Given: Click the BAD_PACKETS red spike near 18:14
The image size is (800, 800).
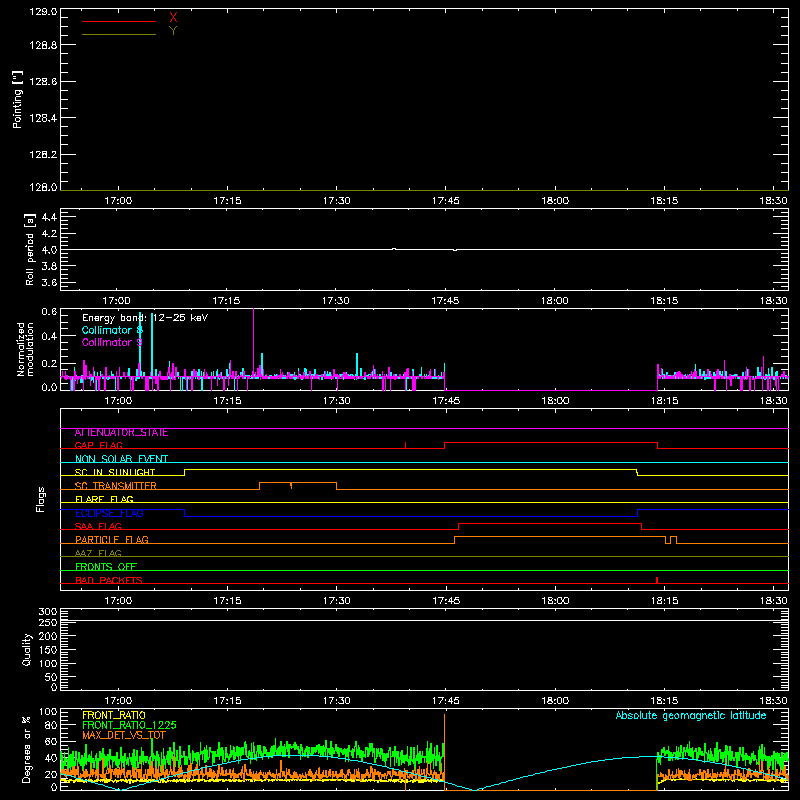Looking at the screenshot, I should point(657,580).
